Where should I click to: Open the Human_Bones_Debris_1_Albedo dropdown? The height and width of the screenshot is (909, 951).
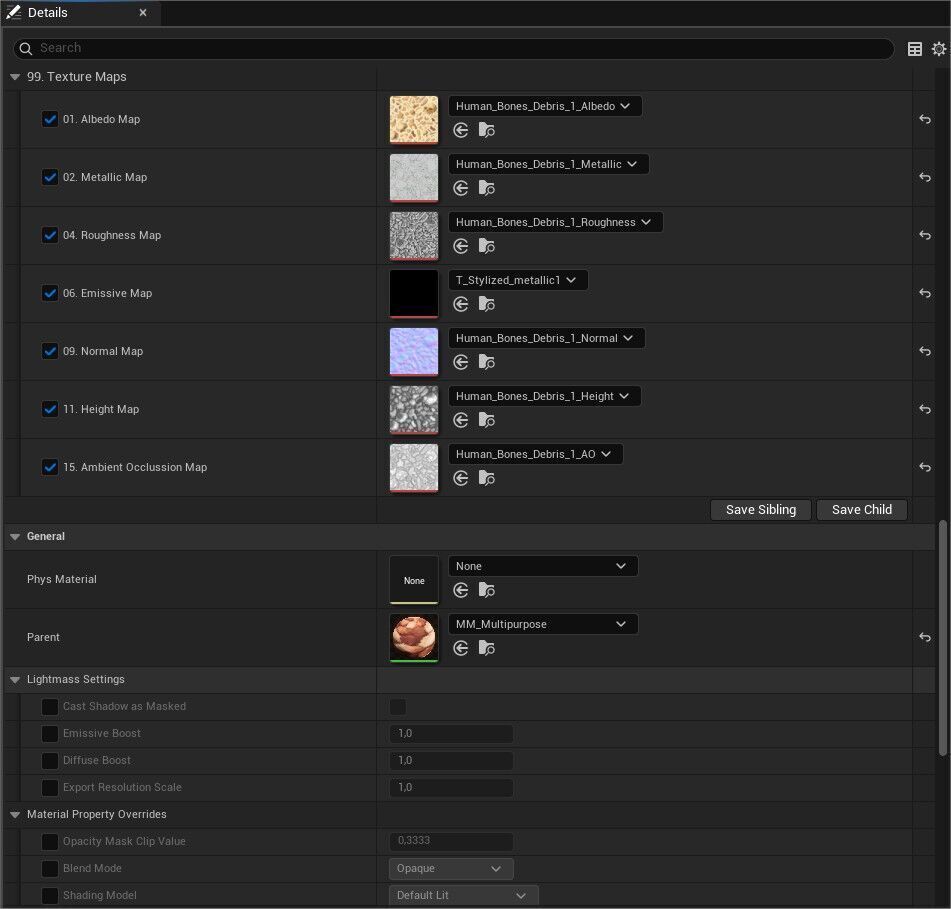point(545,106)
